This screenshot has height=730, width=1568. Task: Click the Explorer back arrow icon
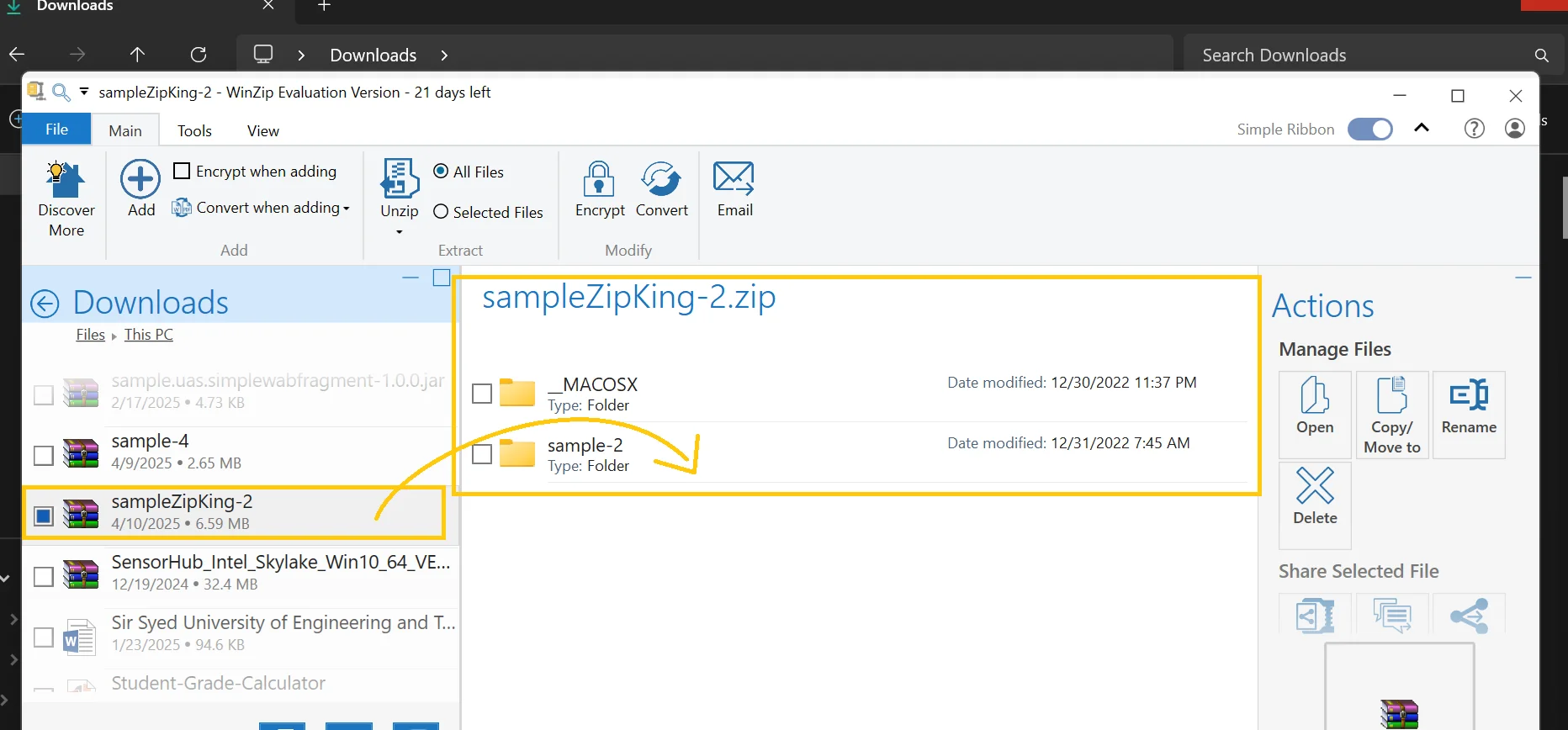(16, 55)
